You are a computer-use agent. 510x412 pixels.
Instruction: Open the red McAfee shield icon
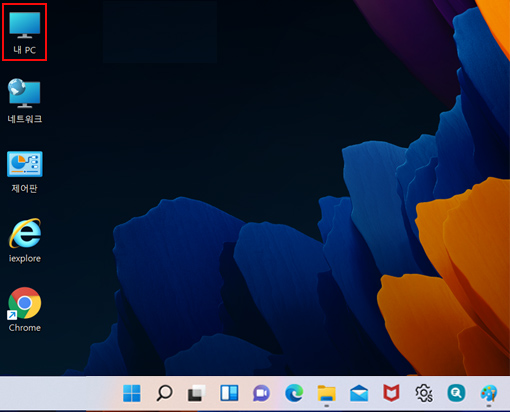tap(391, 393)
